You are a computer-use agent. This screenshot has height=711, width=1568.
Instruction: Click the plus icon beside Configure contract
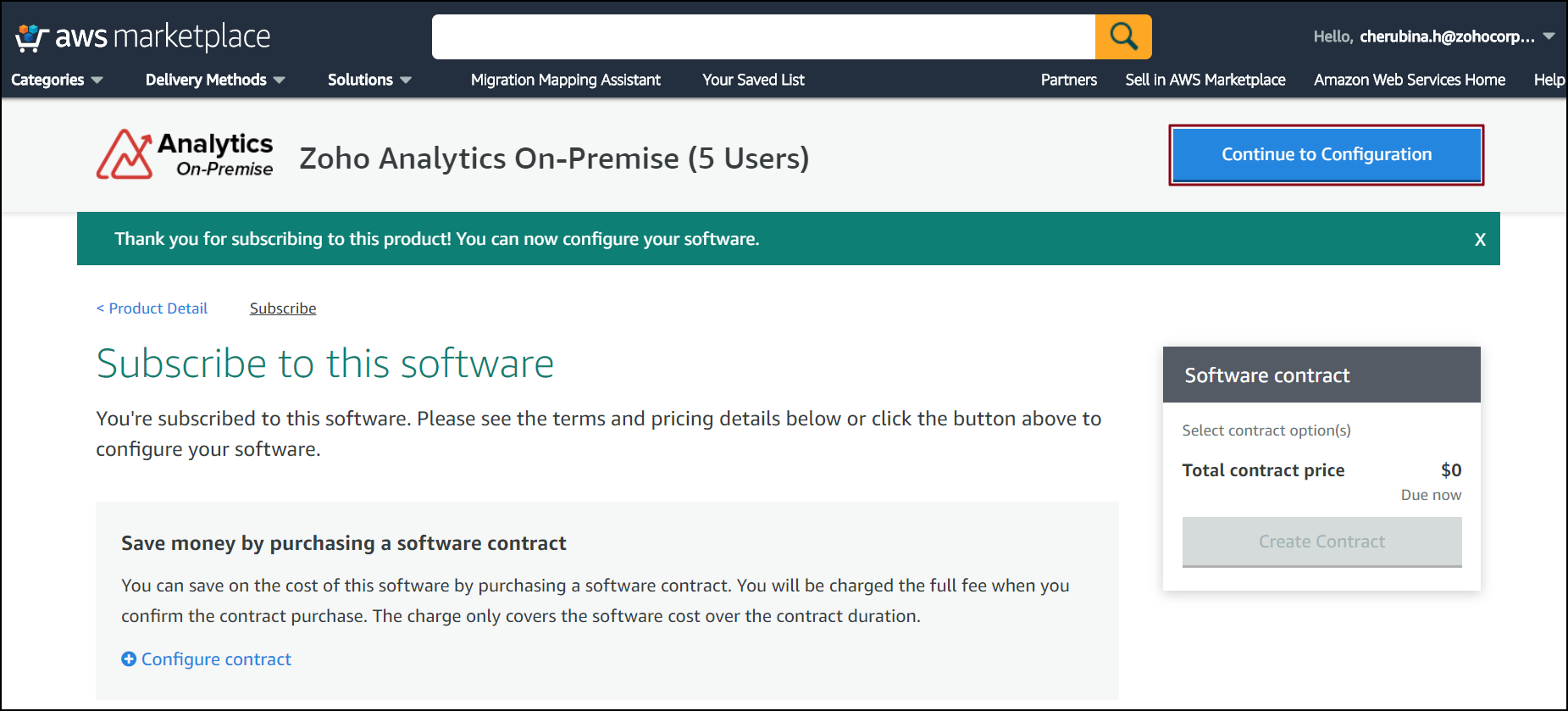tap(129, 659)
